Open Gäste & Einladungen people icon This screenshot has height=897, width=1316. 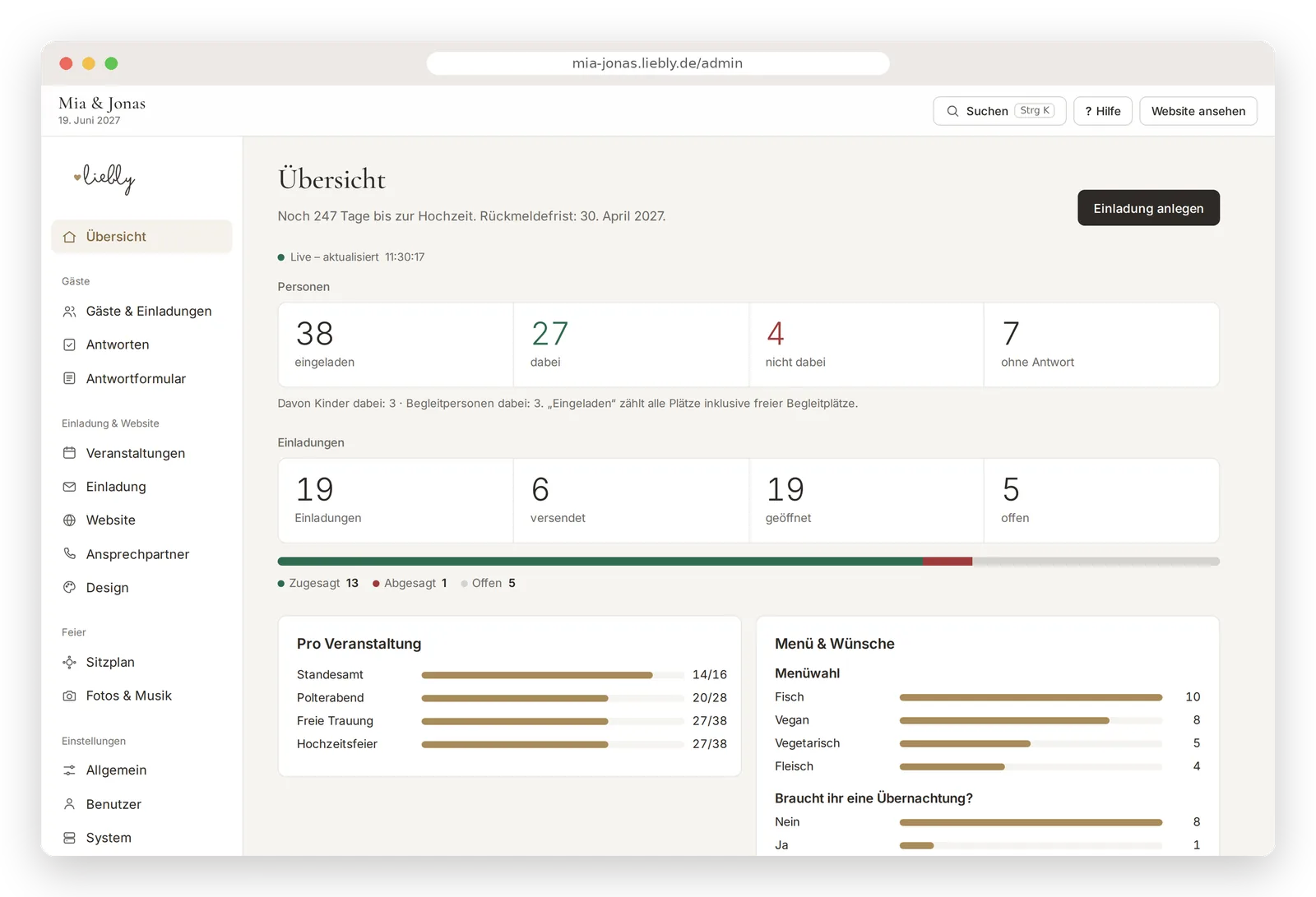coord(70,312)
